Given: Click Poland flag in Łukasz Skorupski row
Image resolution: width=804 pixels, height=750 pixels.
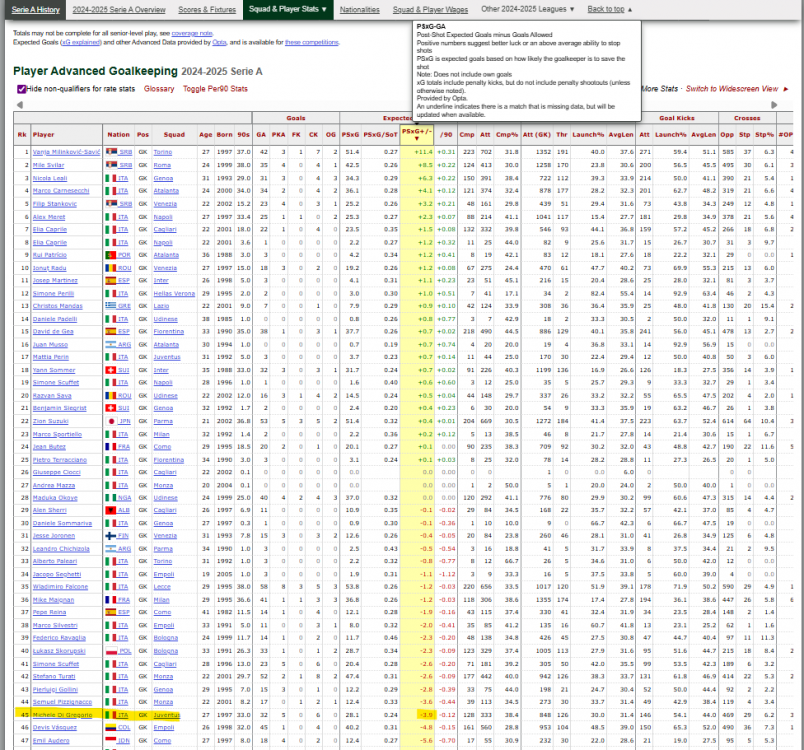Looking at the screenshot, I should coord(111,651).
